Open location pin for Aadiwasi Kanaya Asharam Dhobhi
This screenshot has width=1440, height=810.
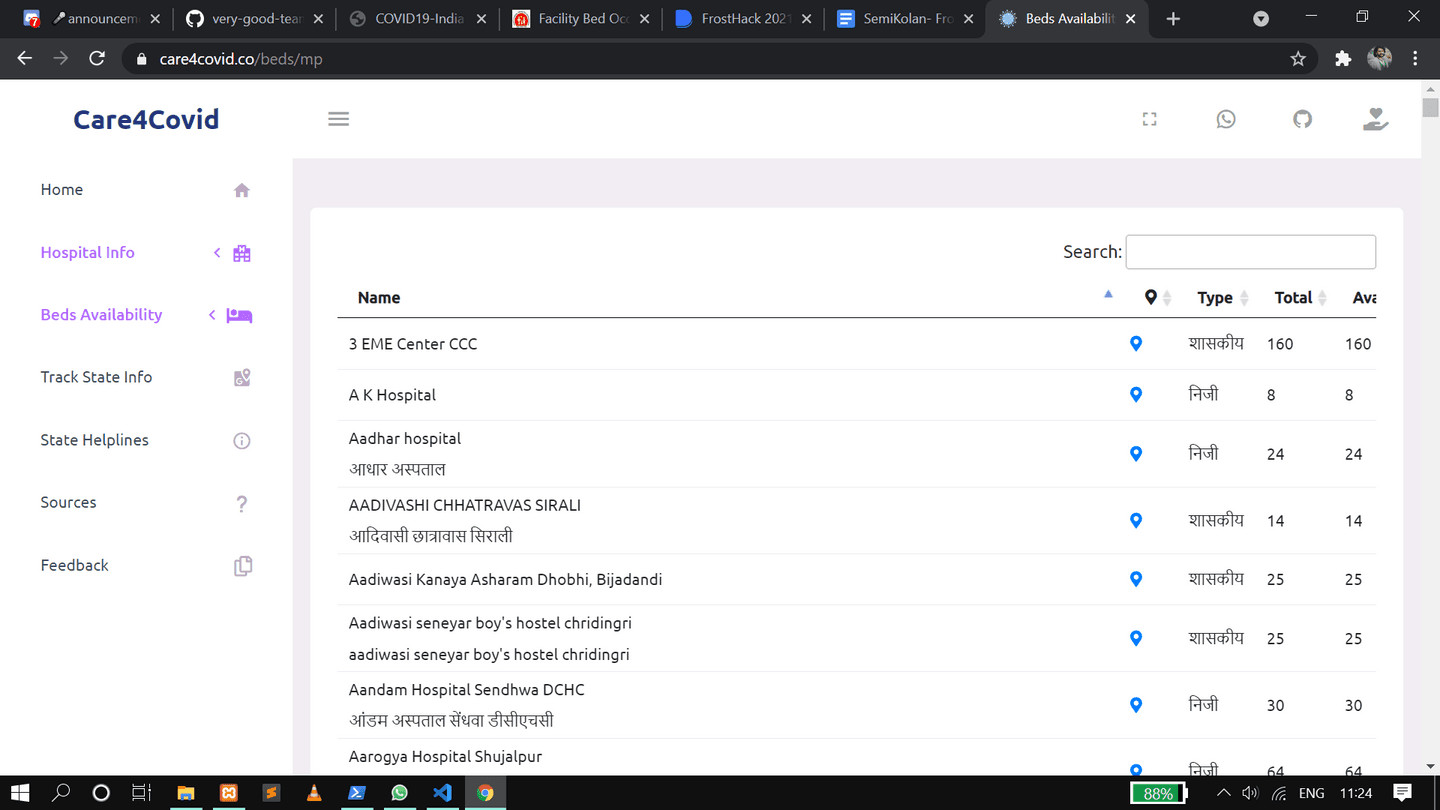1136,578
